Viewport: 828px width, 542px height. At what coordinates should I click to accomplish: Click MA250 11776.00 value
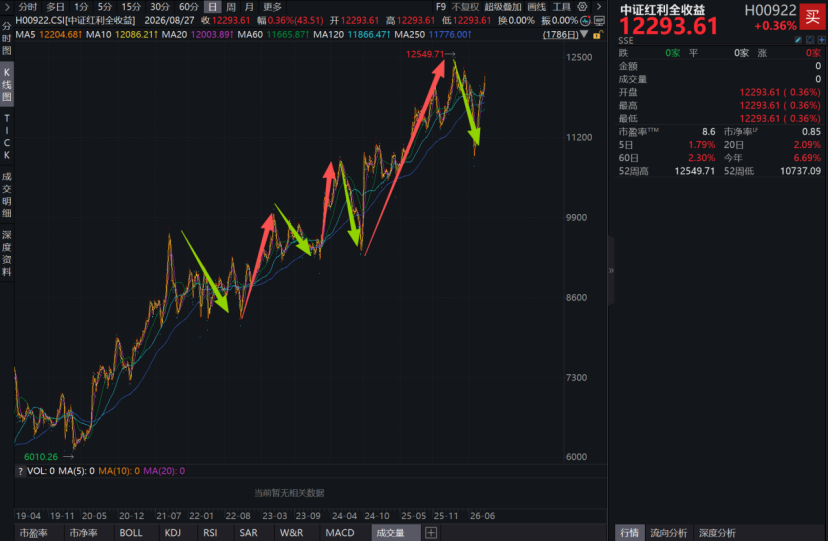click(x=448, y=34)
